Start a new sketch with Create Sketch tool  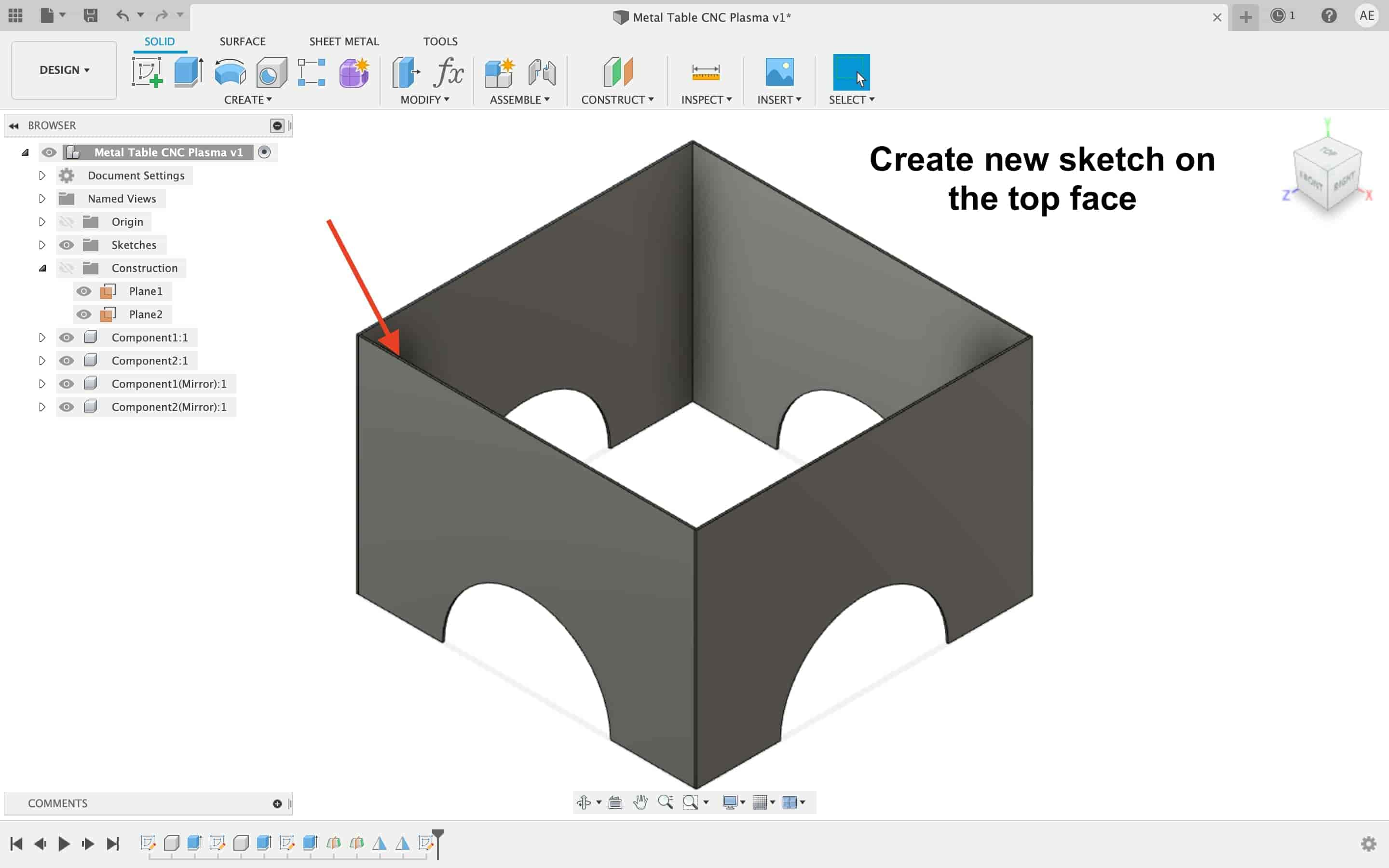tap(148, 72)
